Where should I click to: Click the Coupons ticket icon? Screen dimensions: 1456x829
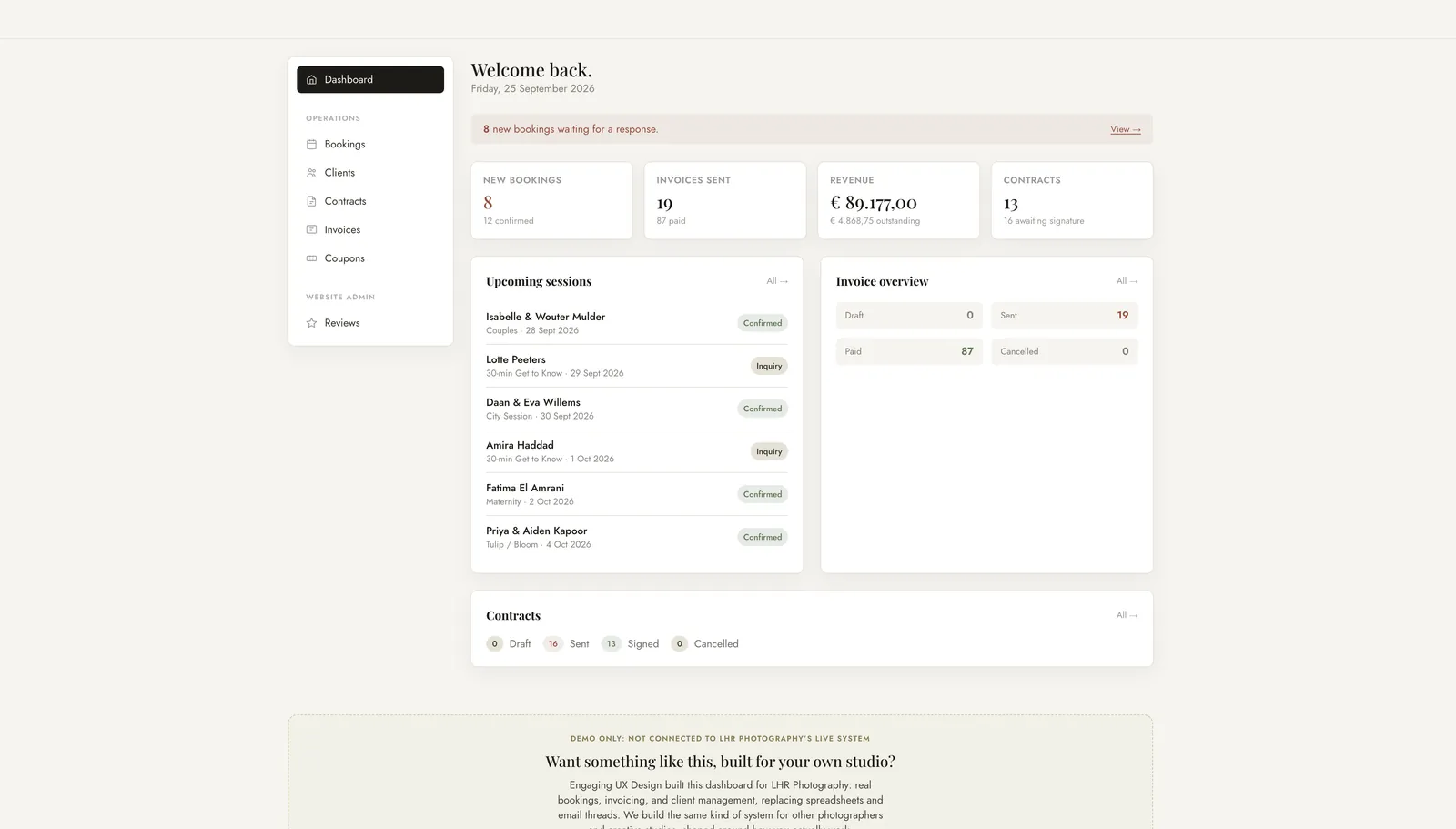(x=311, y=258)
